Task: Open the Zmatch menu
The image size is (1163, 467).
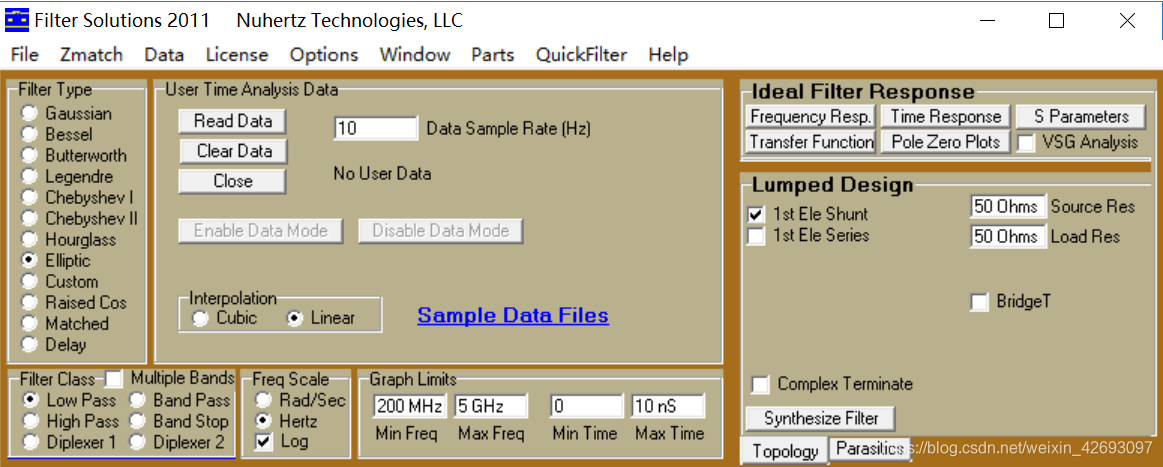Action: [x=91, y=55]
